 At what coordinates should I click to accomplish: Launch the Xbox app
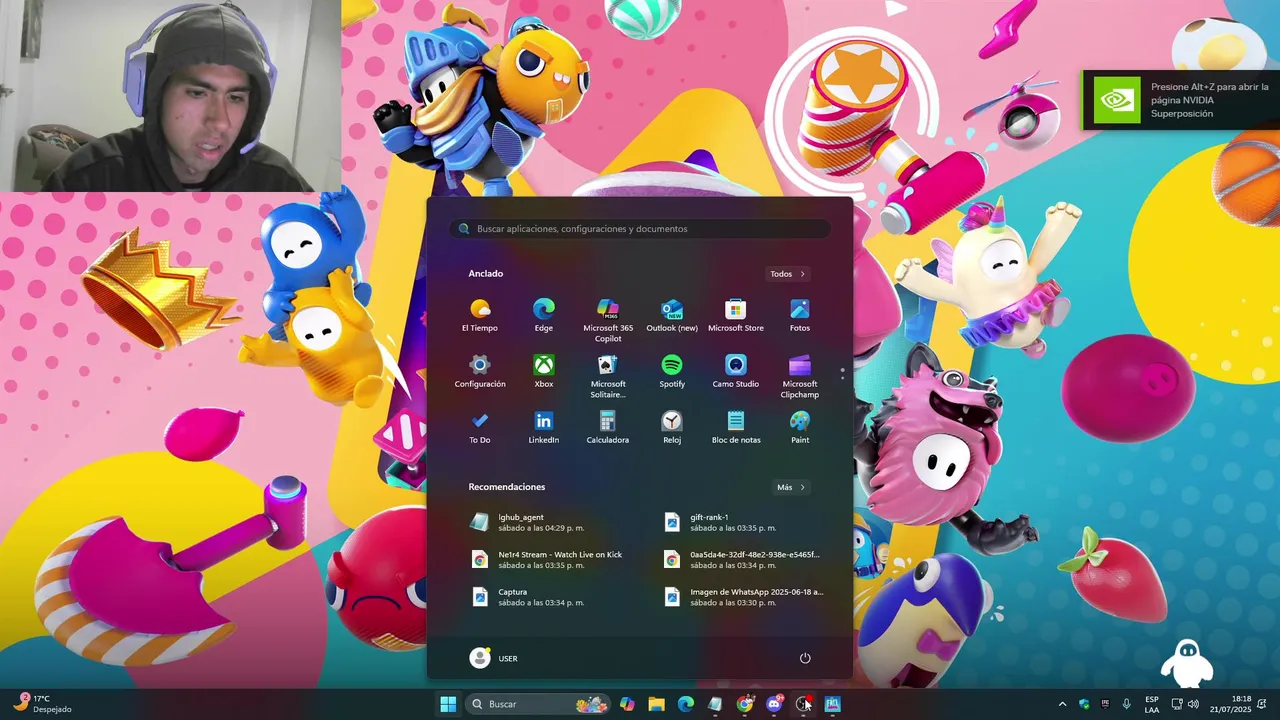543,372
